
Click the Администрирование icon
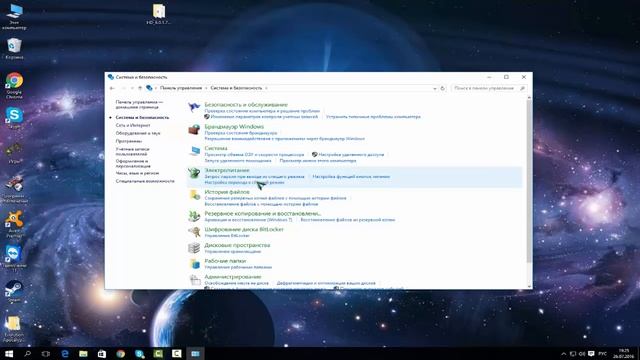[x=195, y=280]
